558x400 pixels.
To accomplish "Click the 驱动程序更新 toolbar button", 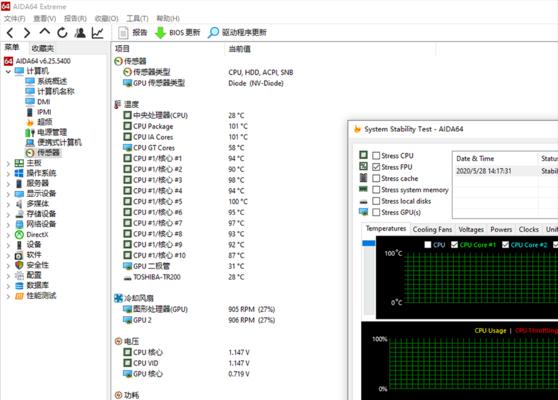I will 237,33.
